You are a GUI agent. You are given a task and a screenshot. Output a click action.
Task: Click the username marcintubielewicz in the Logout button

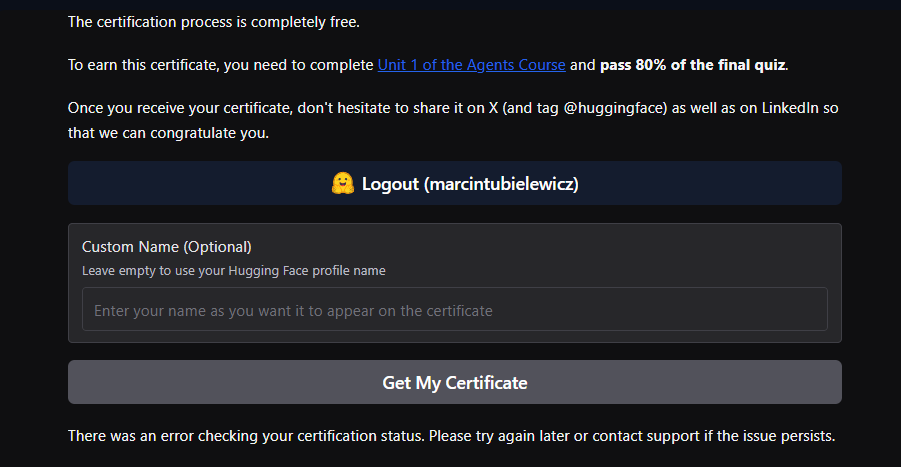tap(501, 184)
